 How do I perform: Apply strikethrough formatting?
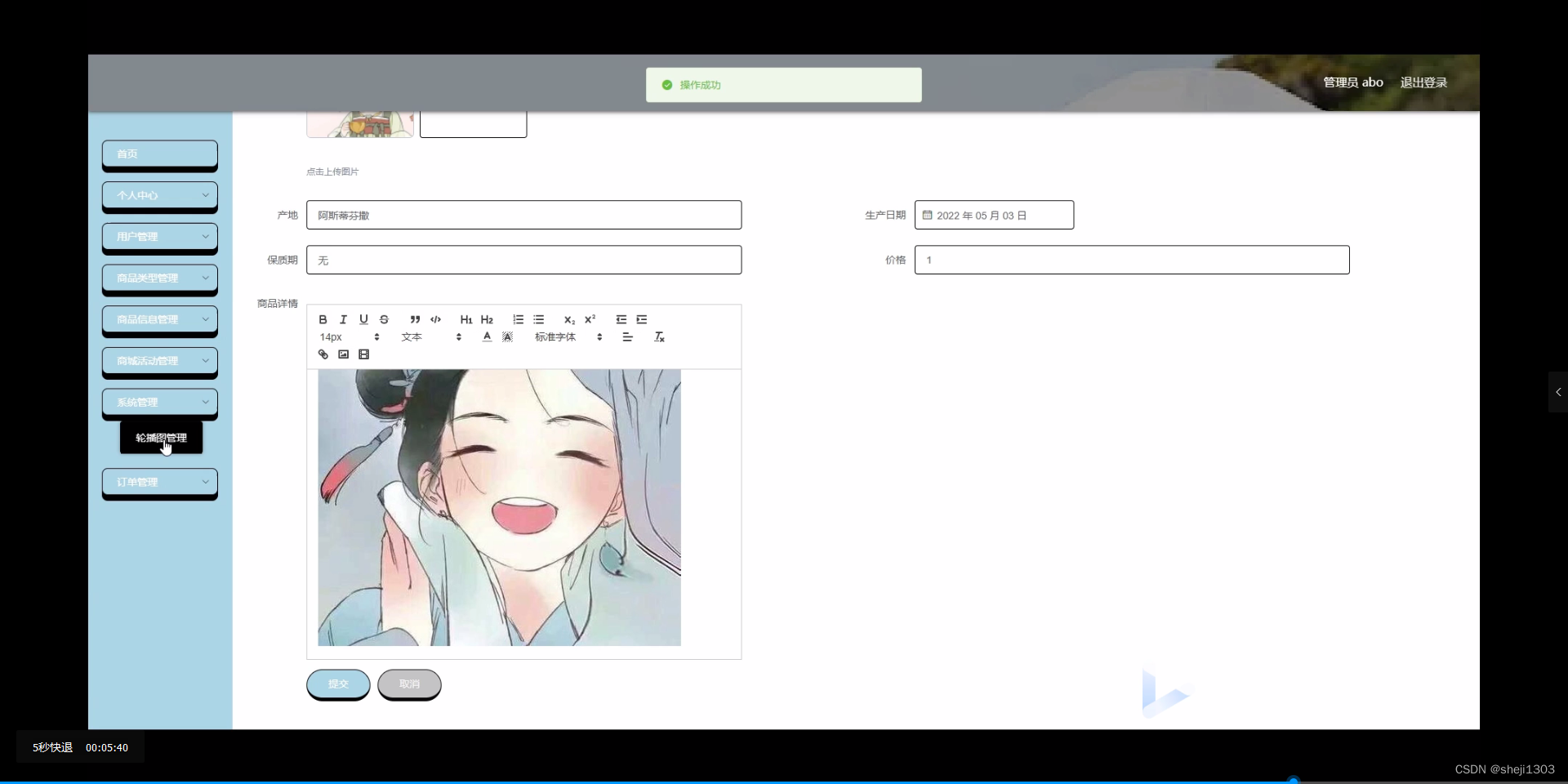coord(384,319)
